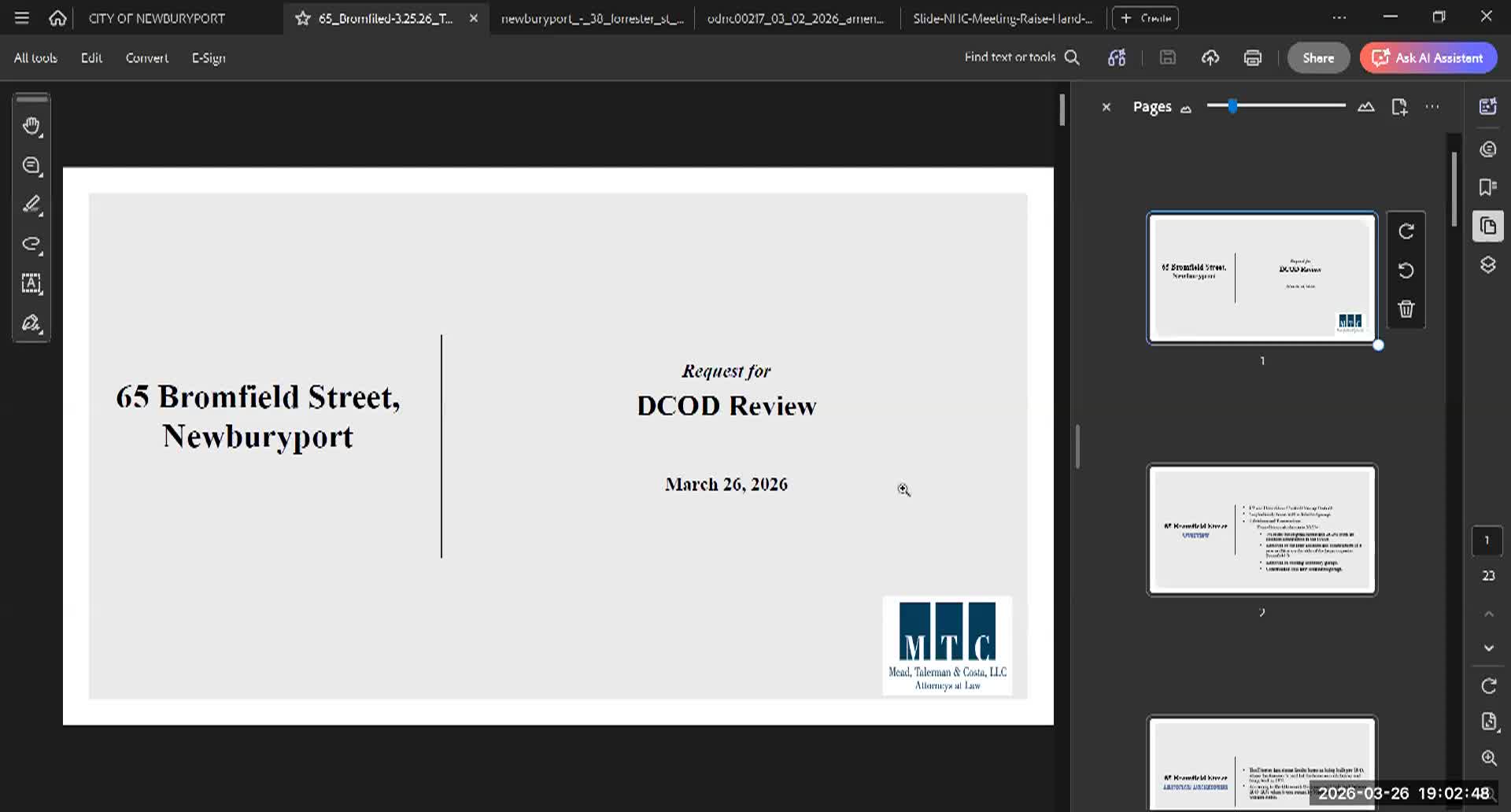The height and width of the screenshot is (812, 1511).
Task: Click the print icon
Action: coord(1252,57)
